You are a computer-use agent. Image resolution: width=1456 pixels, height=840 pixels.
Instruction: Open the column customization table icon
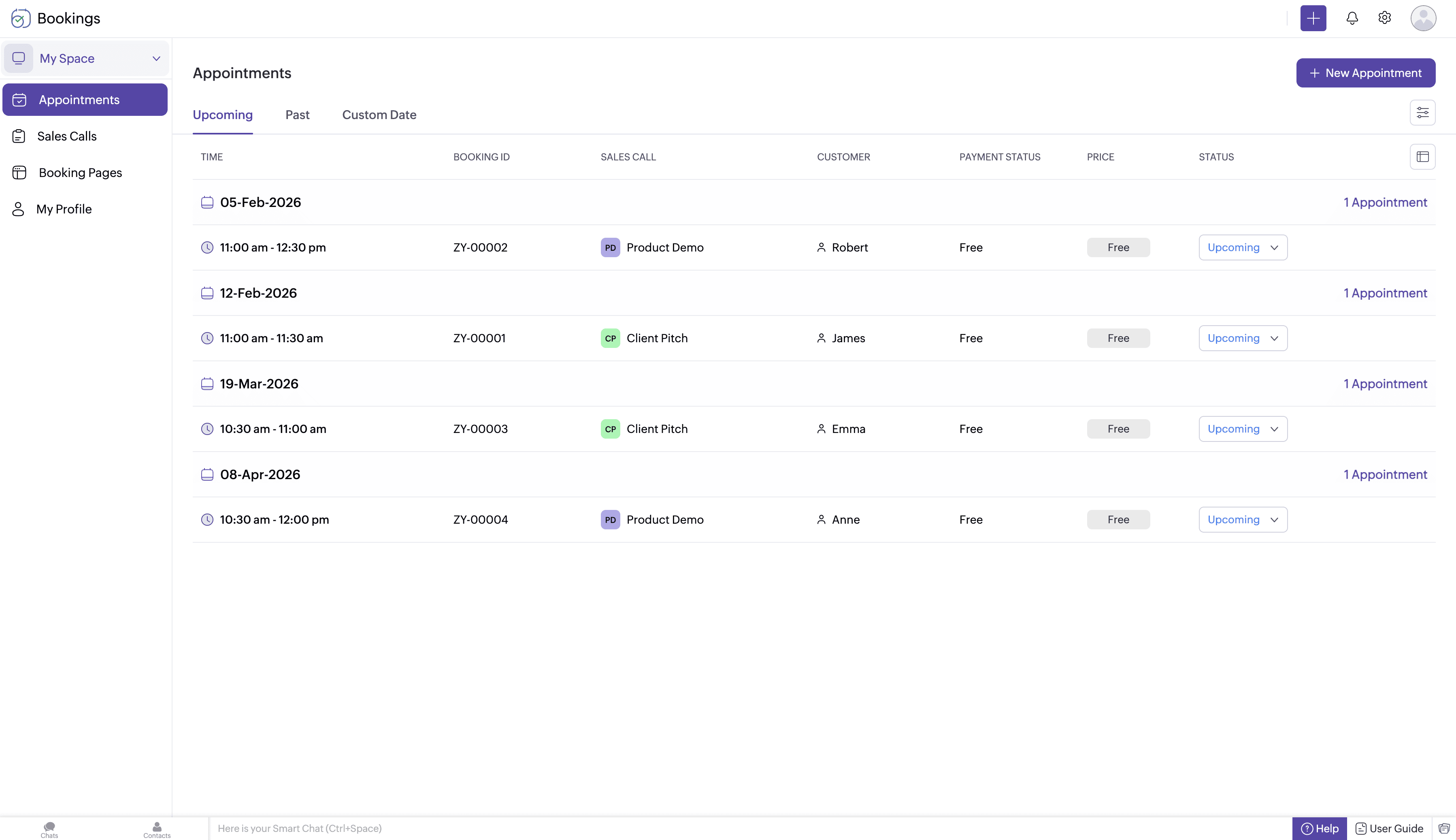pos(1422,157)
